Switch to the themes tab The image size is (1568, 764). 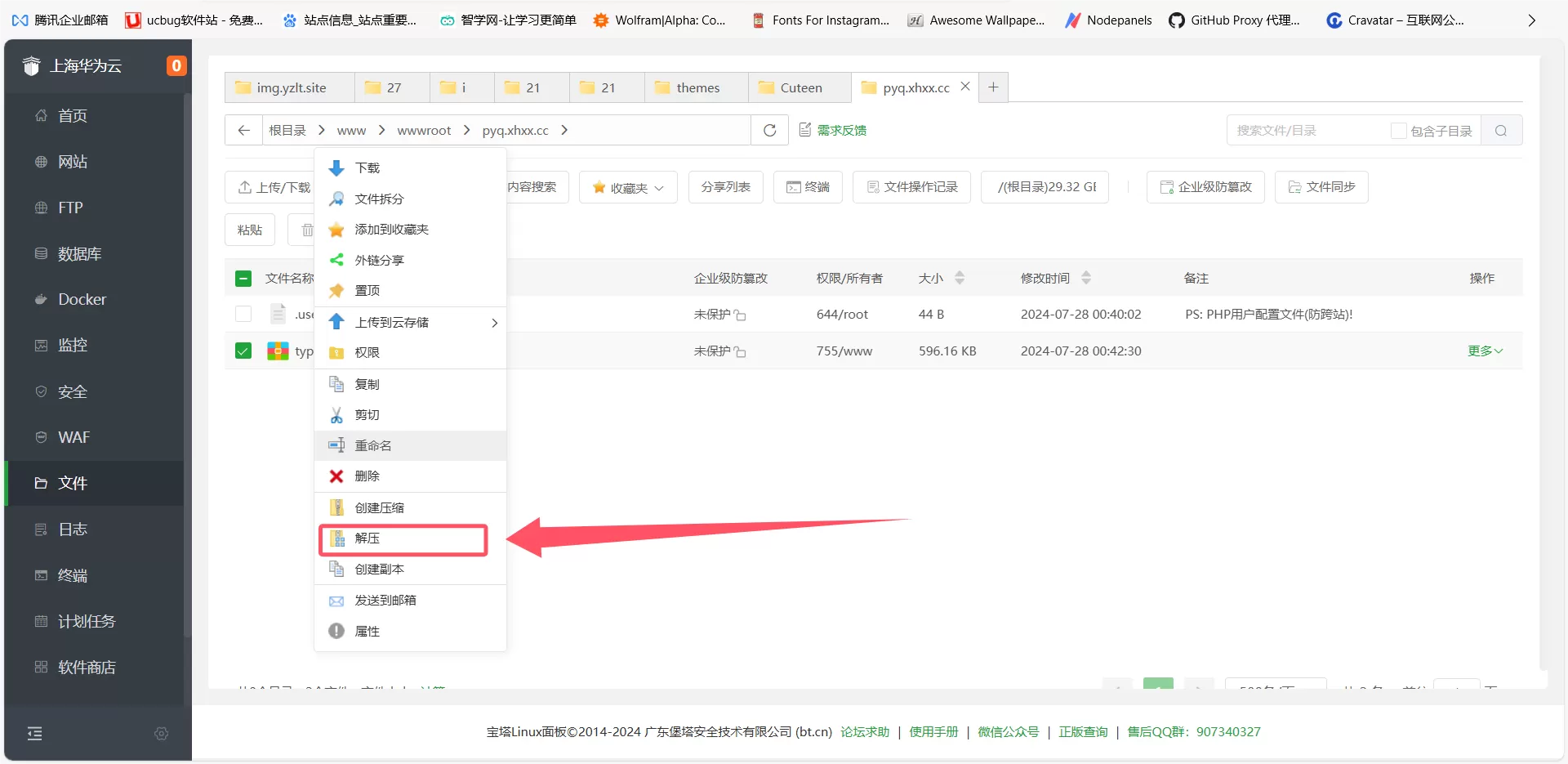(697, 88)
